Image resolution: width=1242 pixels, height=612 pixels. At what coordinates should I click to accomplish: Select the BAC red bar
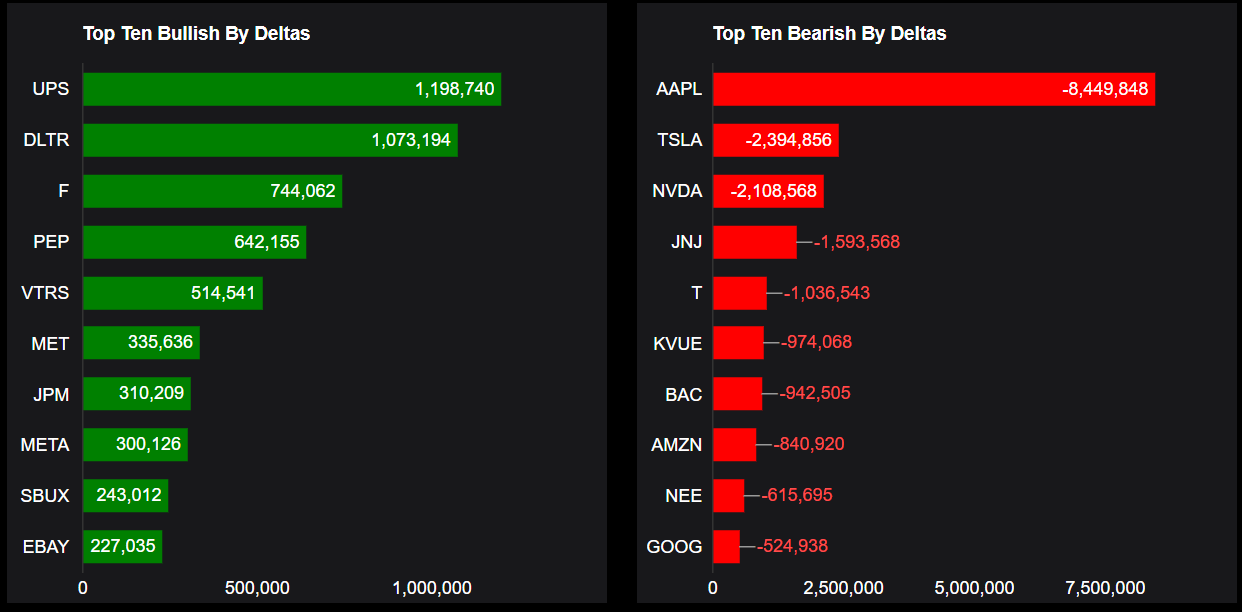point(737,394)
